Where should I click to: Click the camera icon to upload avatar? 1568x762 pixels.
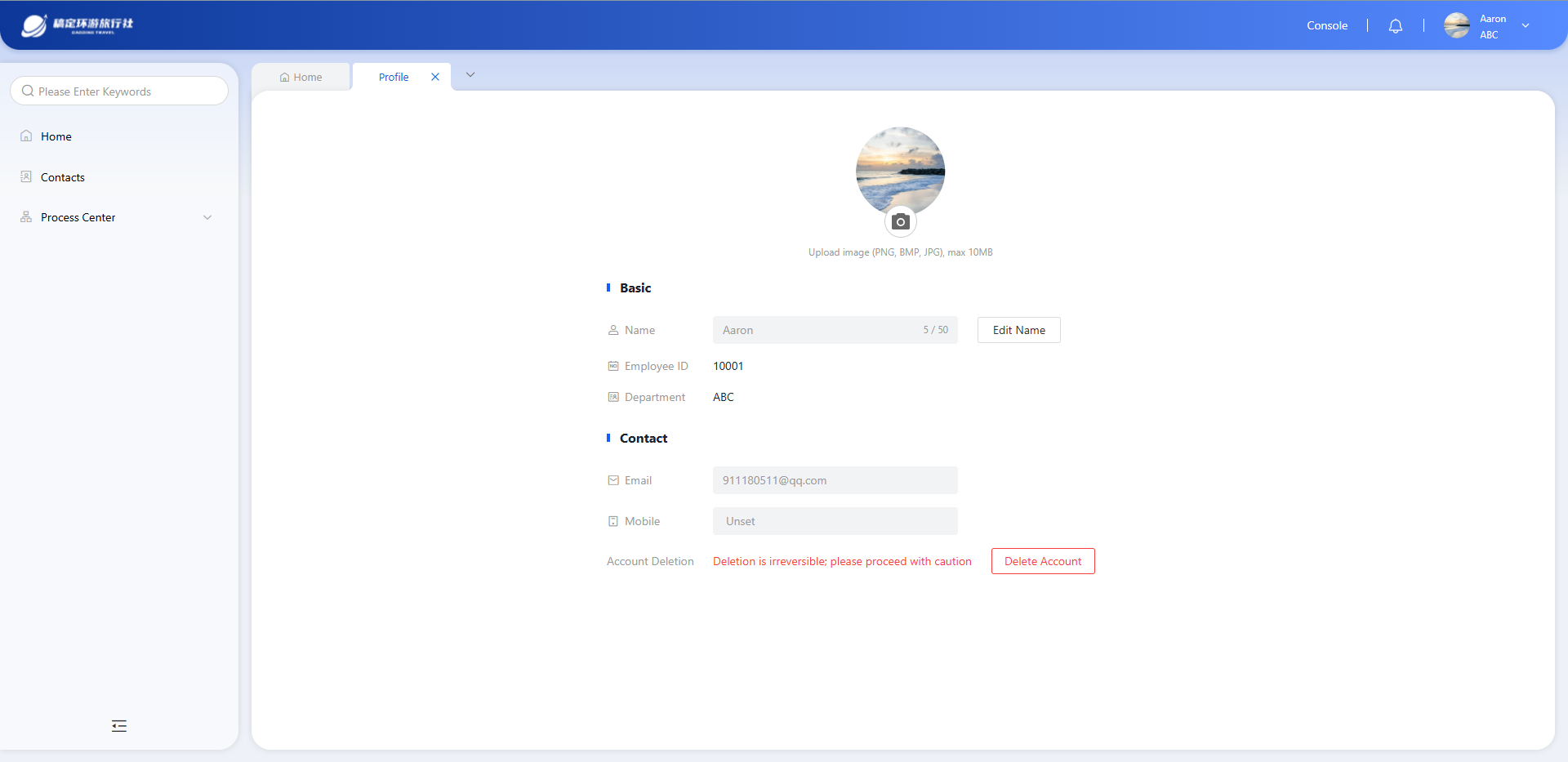coord(900,222)
